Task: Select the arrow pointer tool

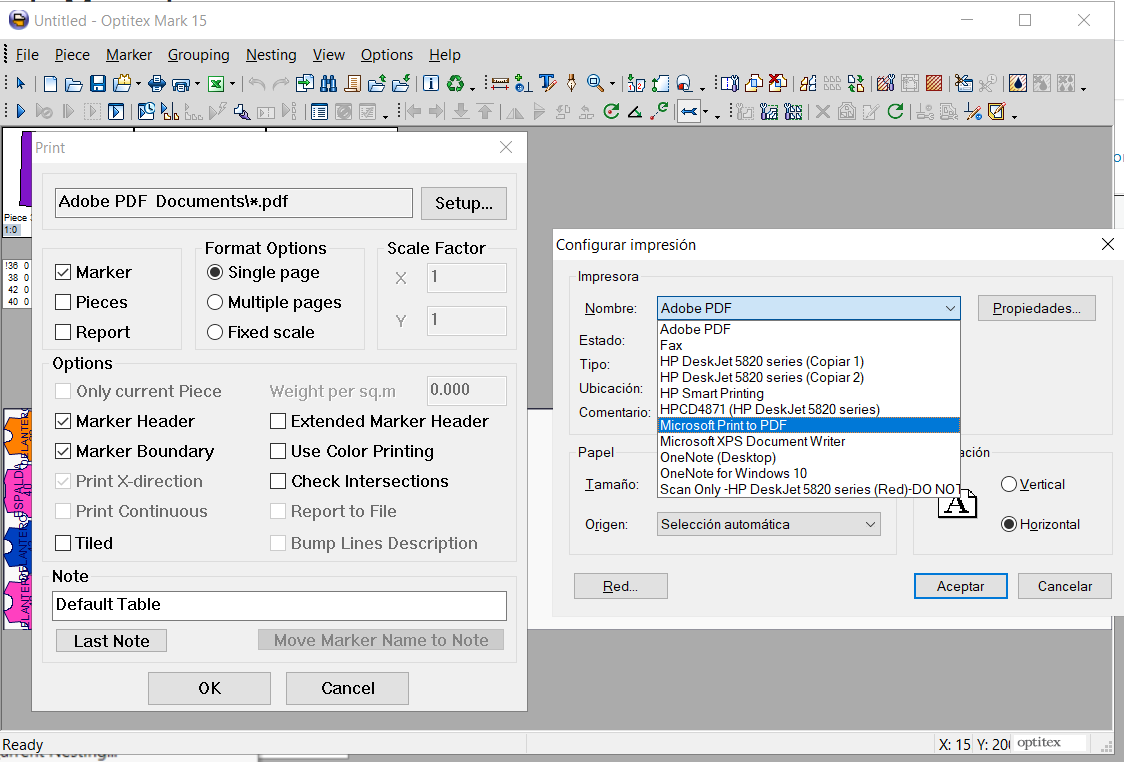Action: tap(21, 84)
